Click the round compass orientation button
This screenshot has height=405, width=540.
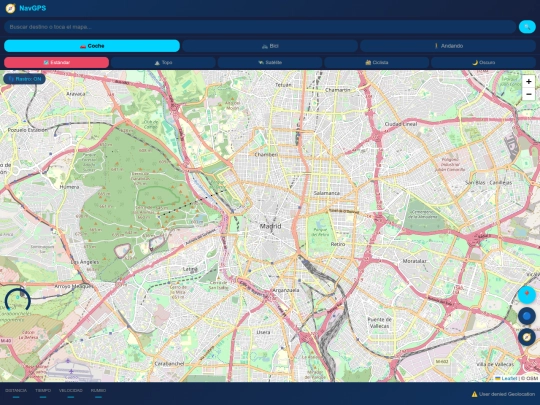coord(527,337)
